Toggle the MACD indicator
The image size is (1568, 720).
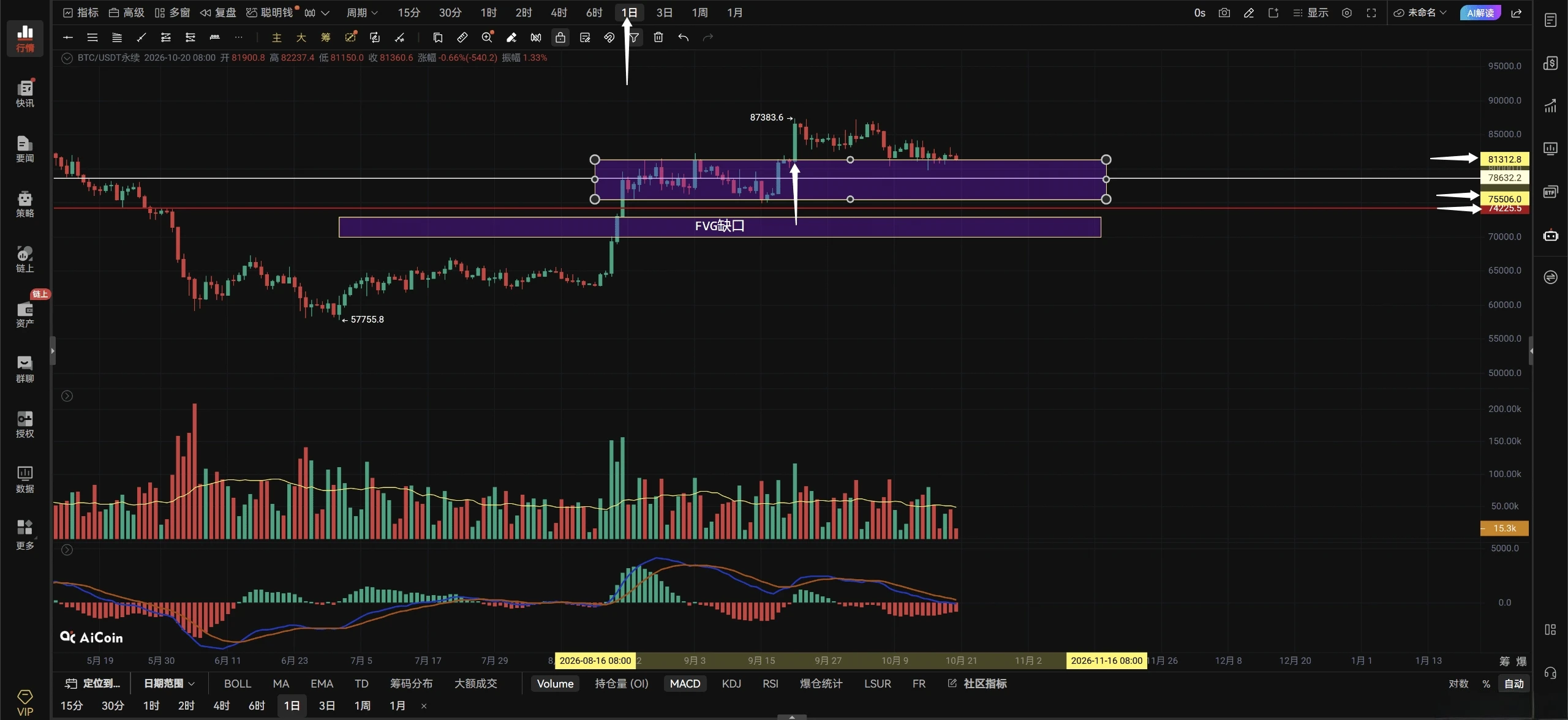(685, 683)
